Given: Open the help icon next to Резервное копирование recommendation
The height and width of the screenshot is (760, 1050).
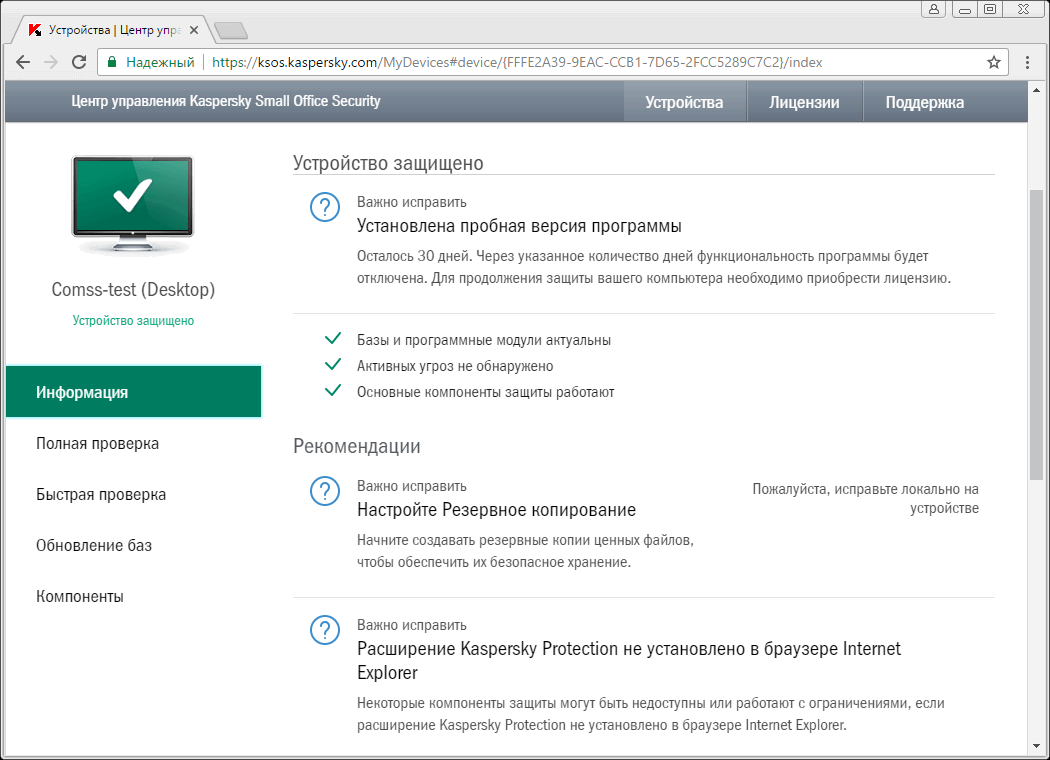Looking at the screenshot, I should pos(324,491).
